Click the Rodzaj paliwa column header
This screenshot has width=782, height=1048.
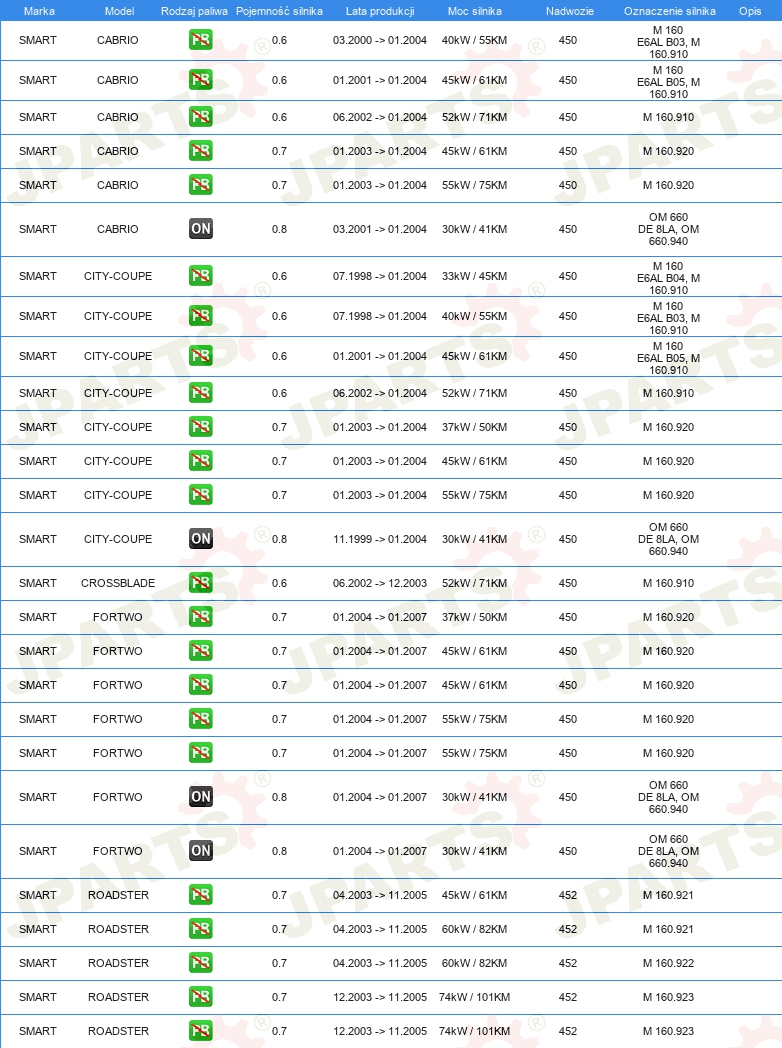(194, 11)
